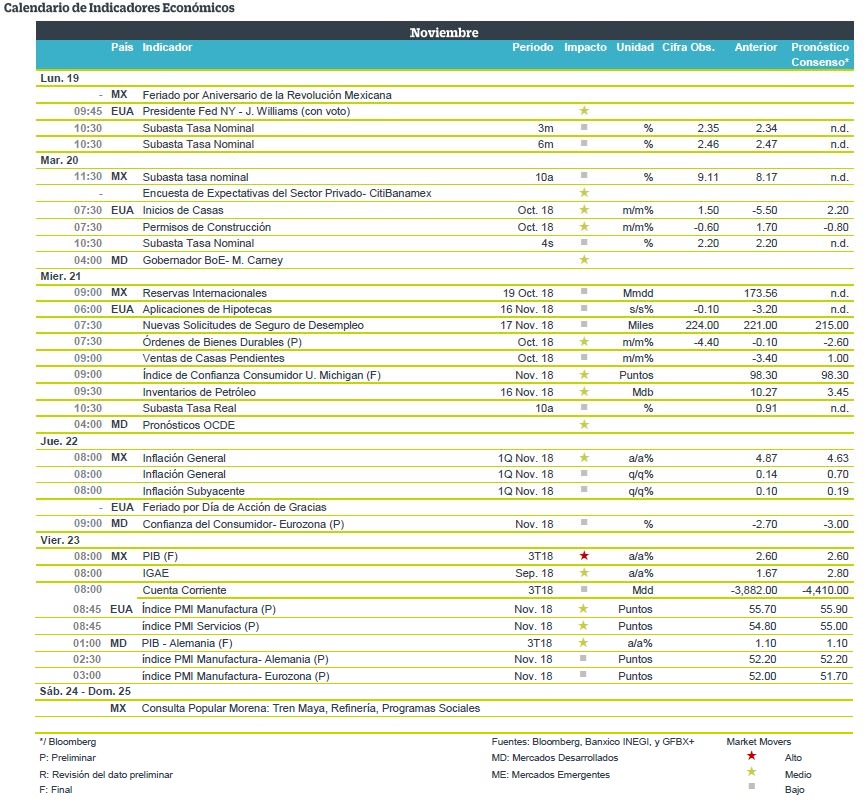Click the -3,882.00 Cuenta Corriente value
Screen dimensions: 866x803
pos(754,590)
